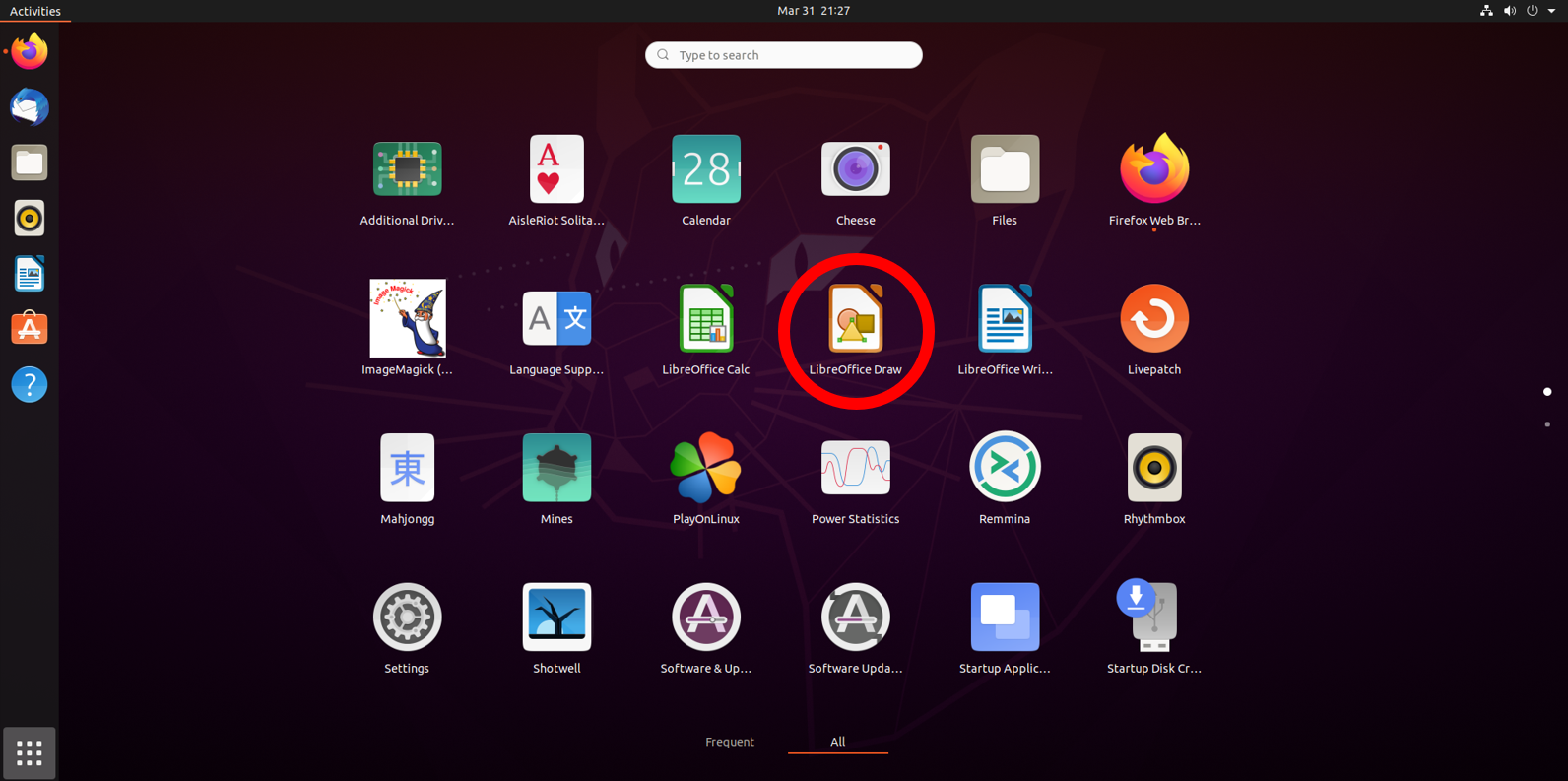Switch to the Frequent tab
Image resolution: width=1568 pixels, height=781 pixels.
pos(730,742)
